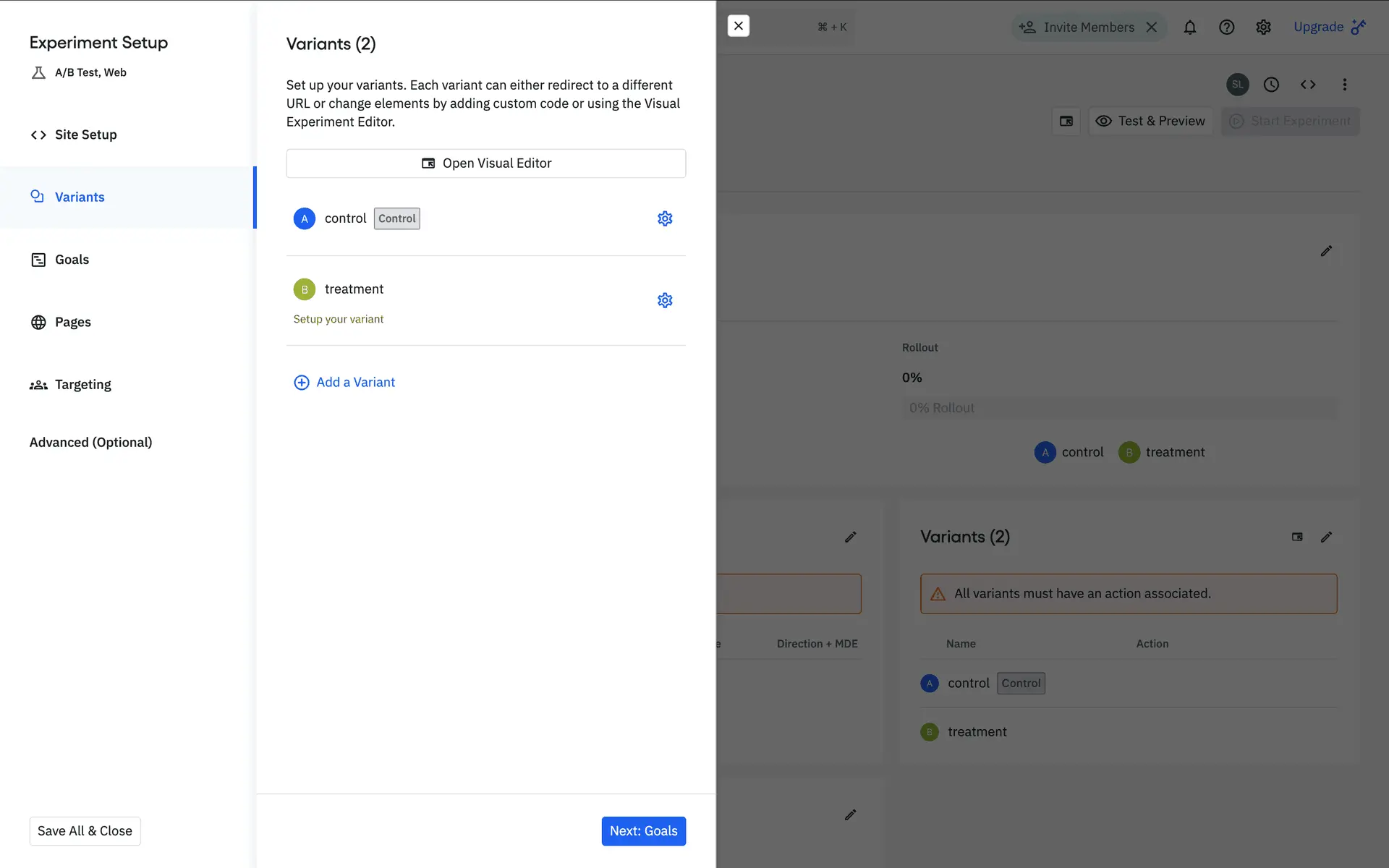This screenshot has width=1389, height=868.
Task: Switch to the Targeting section
Action: click(x=82, y=385)
